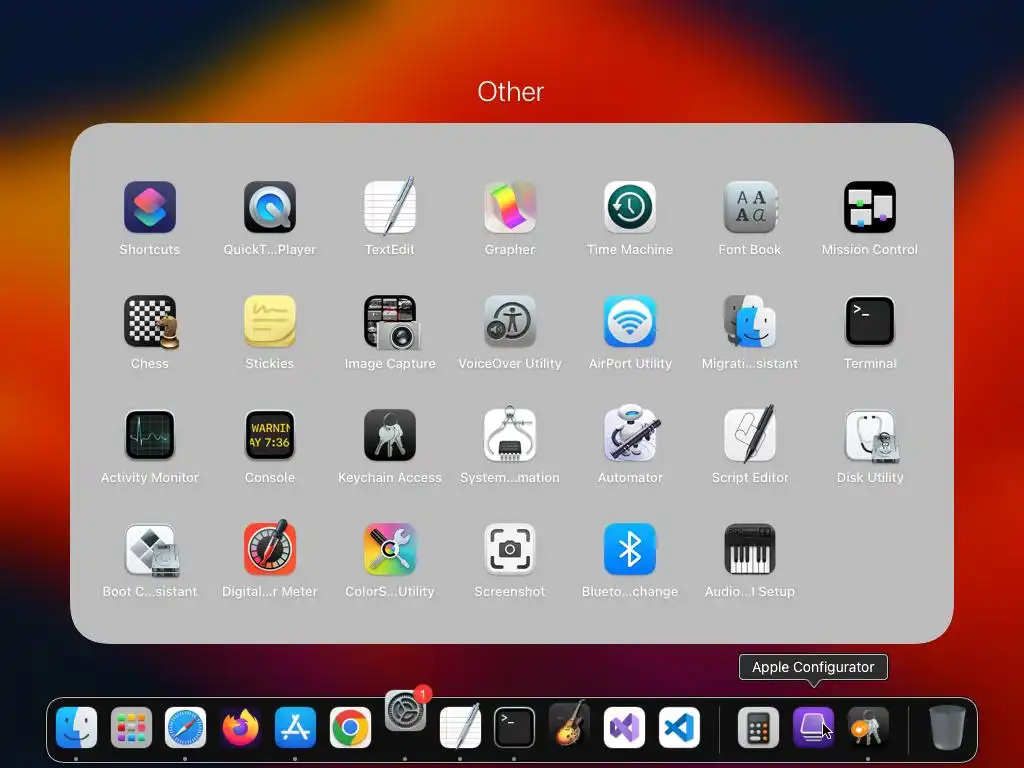
Task: Launch Bluetooth File Exchange
Action: [x=630, y=550]
